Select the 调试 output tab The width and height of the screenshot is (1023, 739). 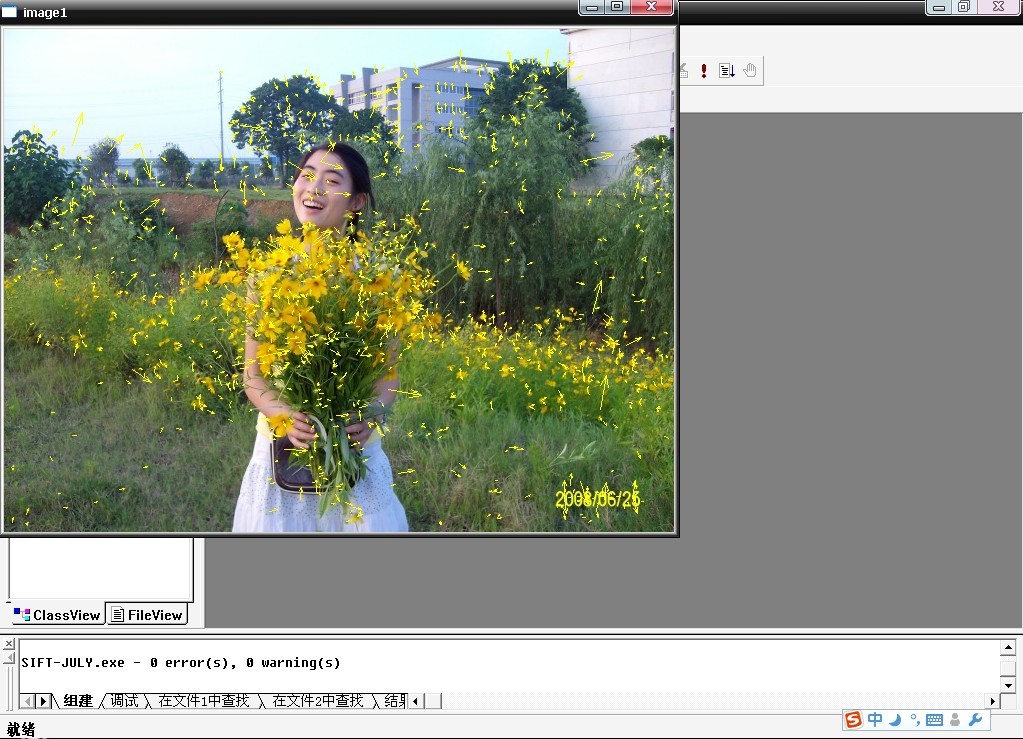124,701
